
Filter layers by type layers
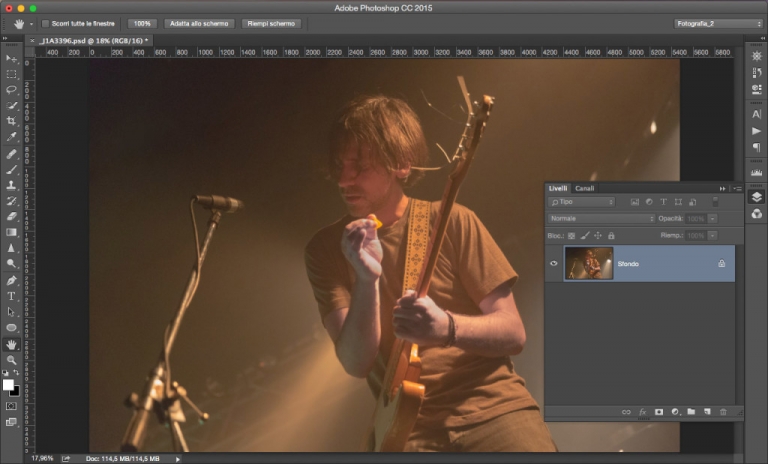pyautogui.click(x=663, y=202)
